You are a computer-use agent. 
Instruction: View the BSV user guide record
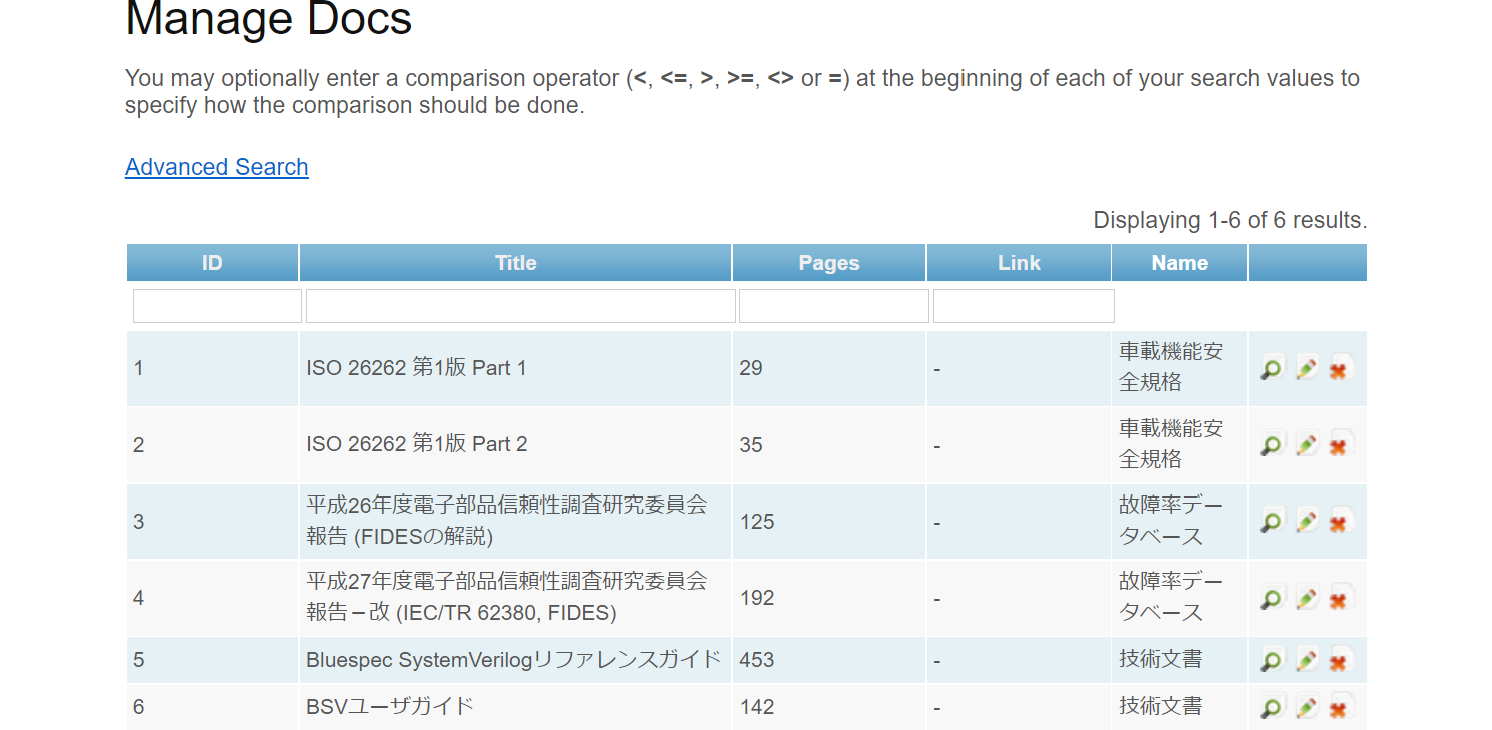click(1271, 707)
